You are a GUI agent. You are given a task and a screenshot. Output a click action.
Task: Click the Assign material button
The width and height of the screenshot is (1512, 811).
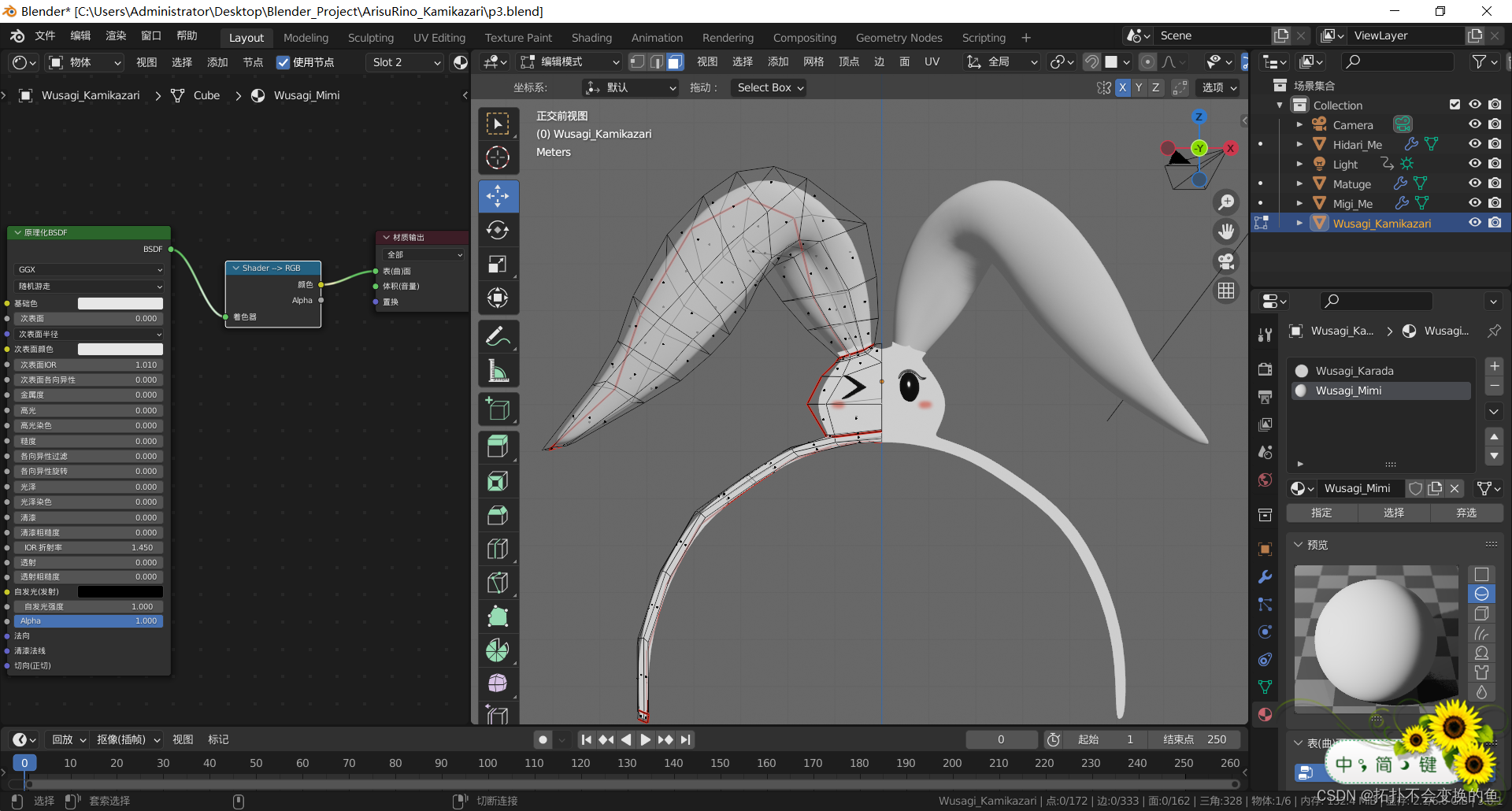click(x=1321, y=513)
